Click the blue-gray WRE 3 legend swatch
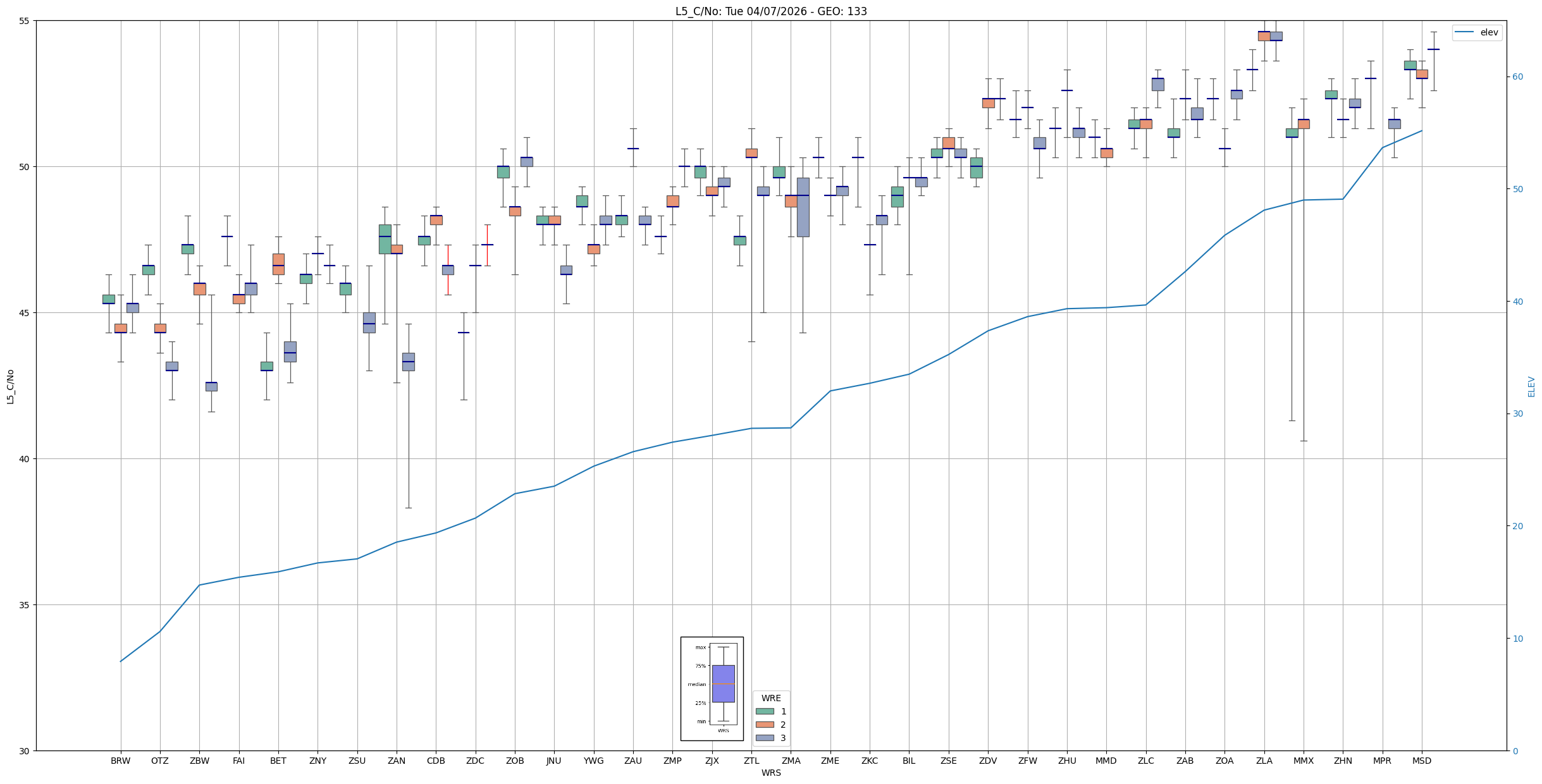The height and width of the screenshot is (784, 1542). [764, 738]
